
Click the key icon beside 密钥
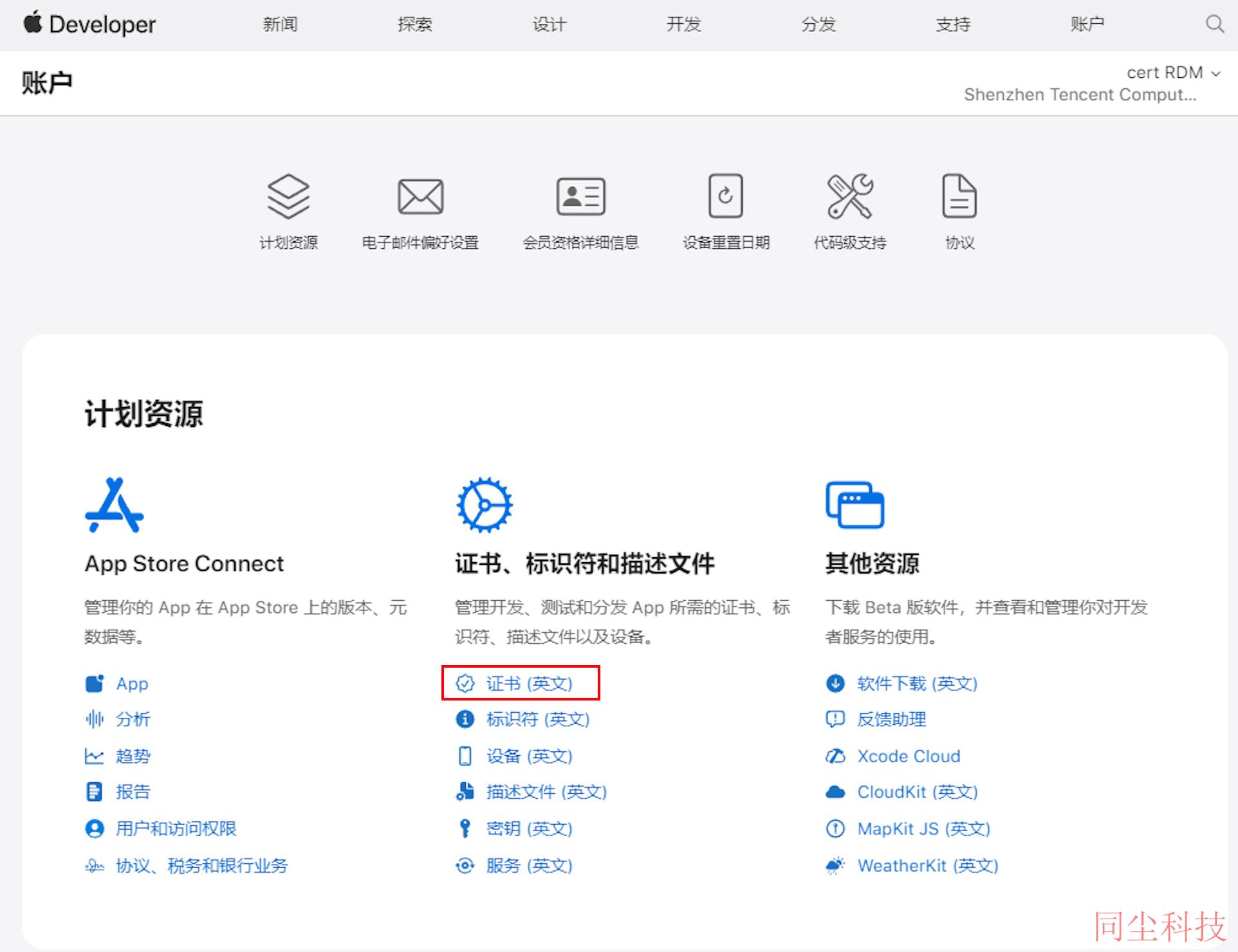(x=465, y=828)
